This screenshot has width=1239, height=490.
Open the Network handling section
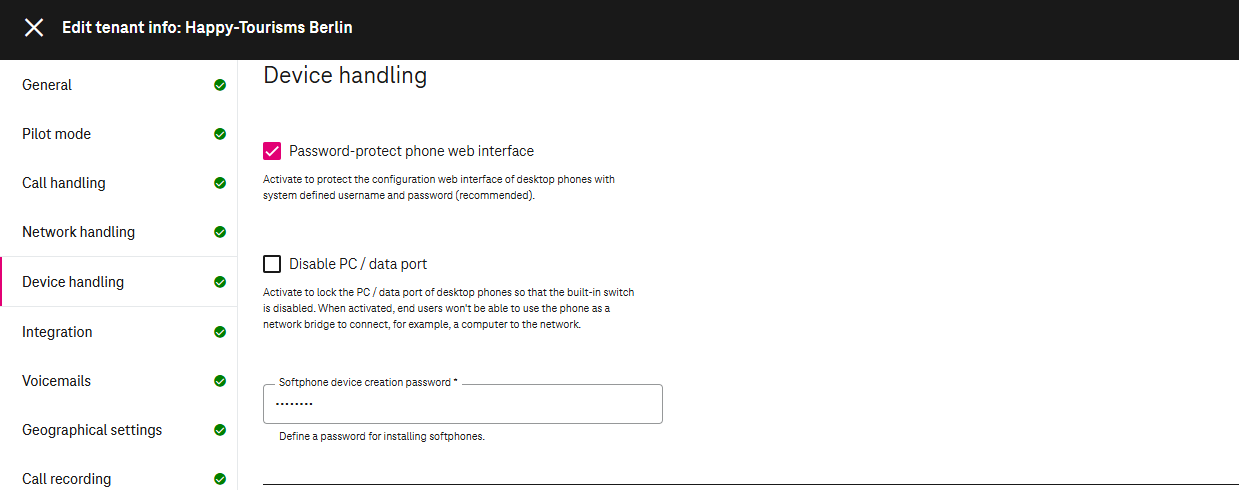click(78, 232)
